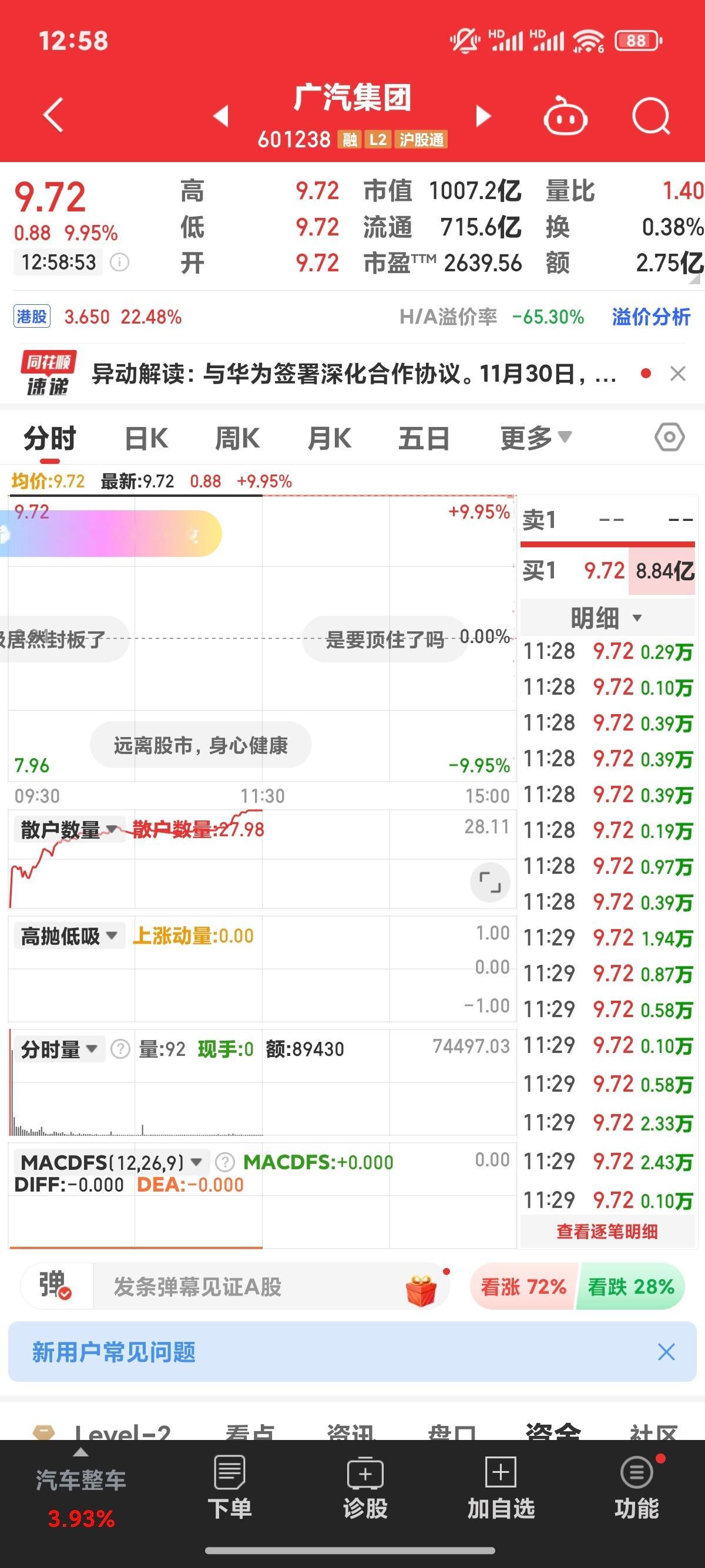Add stock via 加自选 icon

coord(501,1487)
